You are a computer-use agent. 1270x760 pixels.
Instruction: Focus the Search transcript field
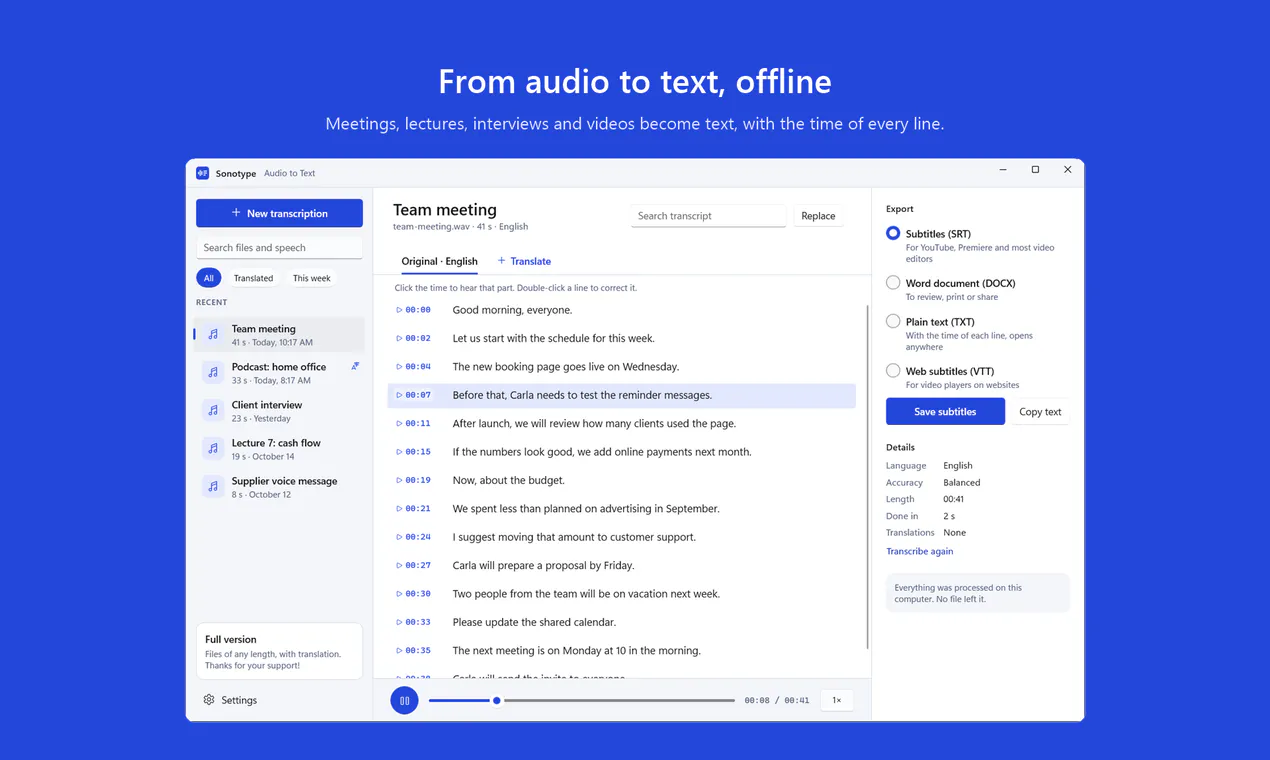click(x=709, y=216)
